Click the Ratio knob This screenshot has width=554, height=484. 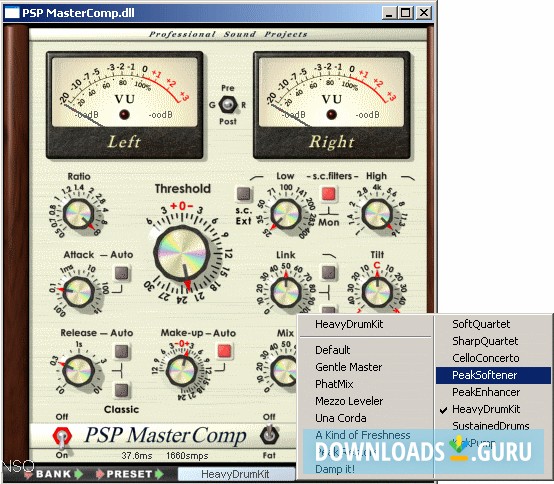click(x=78, y=214)
